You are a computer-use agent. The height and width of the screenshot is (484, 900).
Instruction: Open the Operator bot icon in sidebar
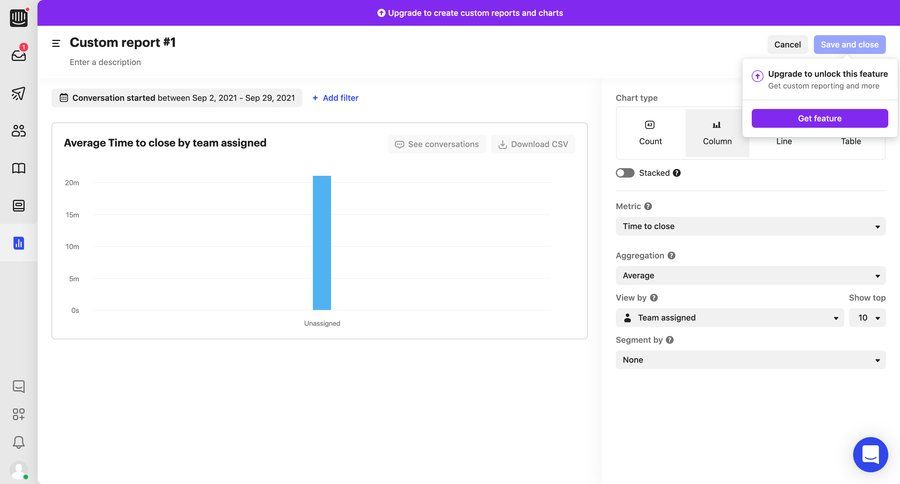[x=18, y=206]
